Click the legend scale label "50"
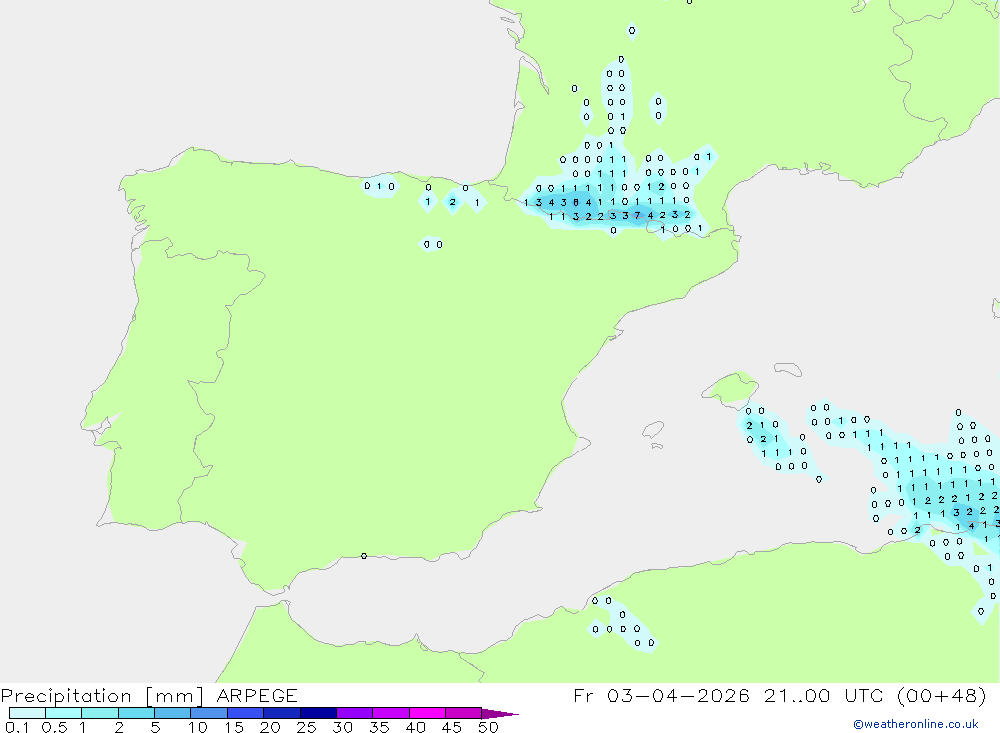 coord(488,727)
